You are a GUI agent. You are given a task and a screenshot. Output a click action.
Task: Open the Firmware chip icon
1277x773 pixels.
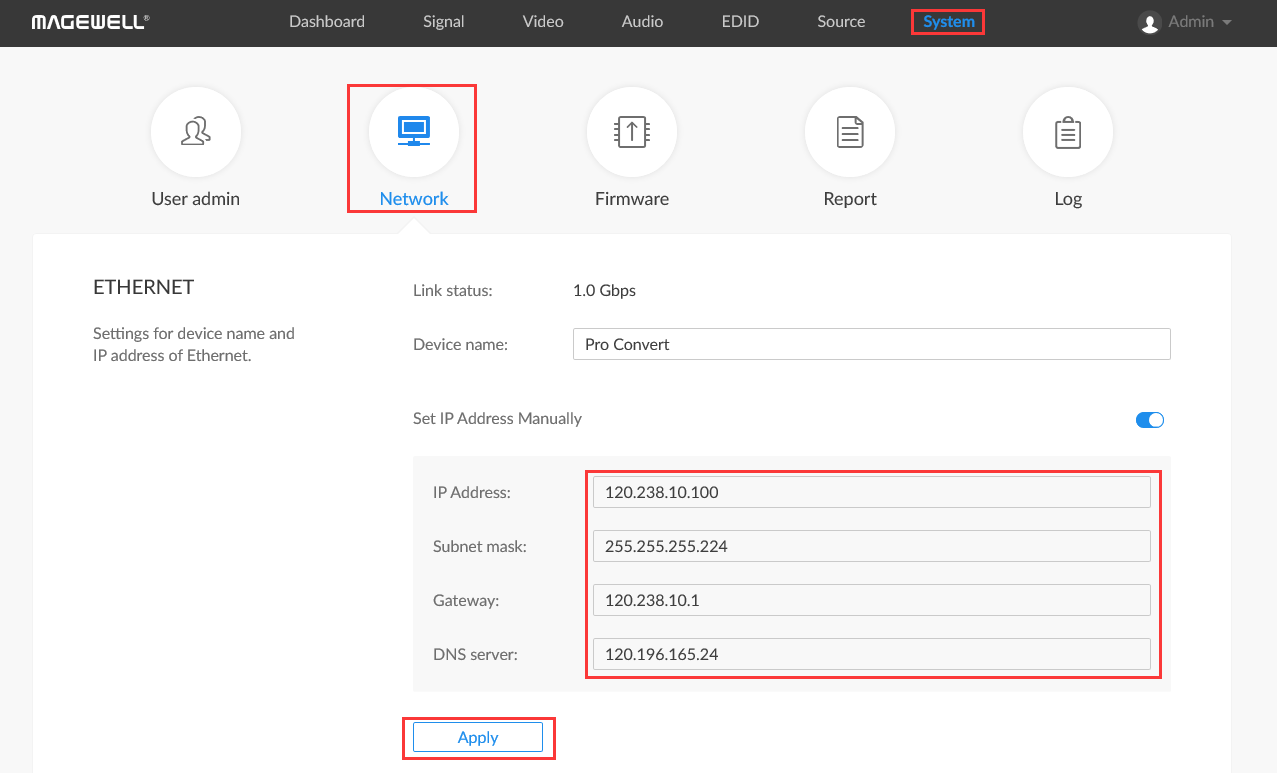pyautogui.click(x=631, y=132)
